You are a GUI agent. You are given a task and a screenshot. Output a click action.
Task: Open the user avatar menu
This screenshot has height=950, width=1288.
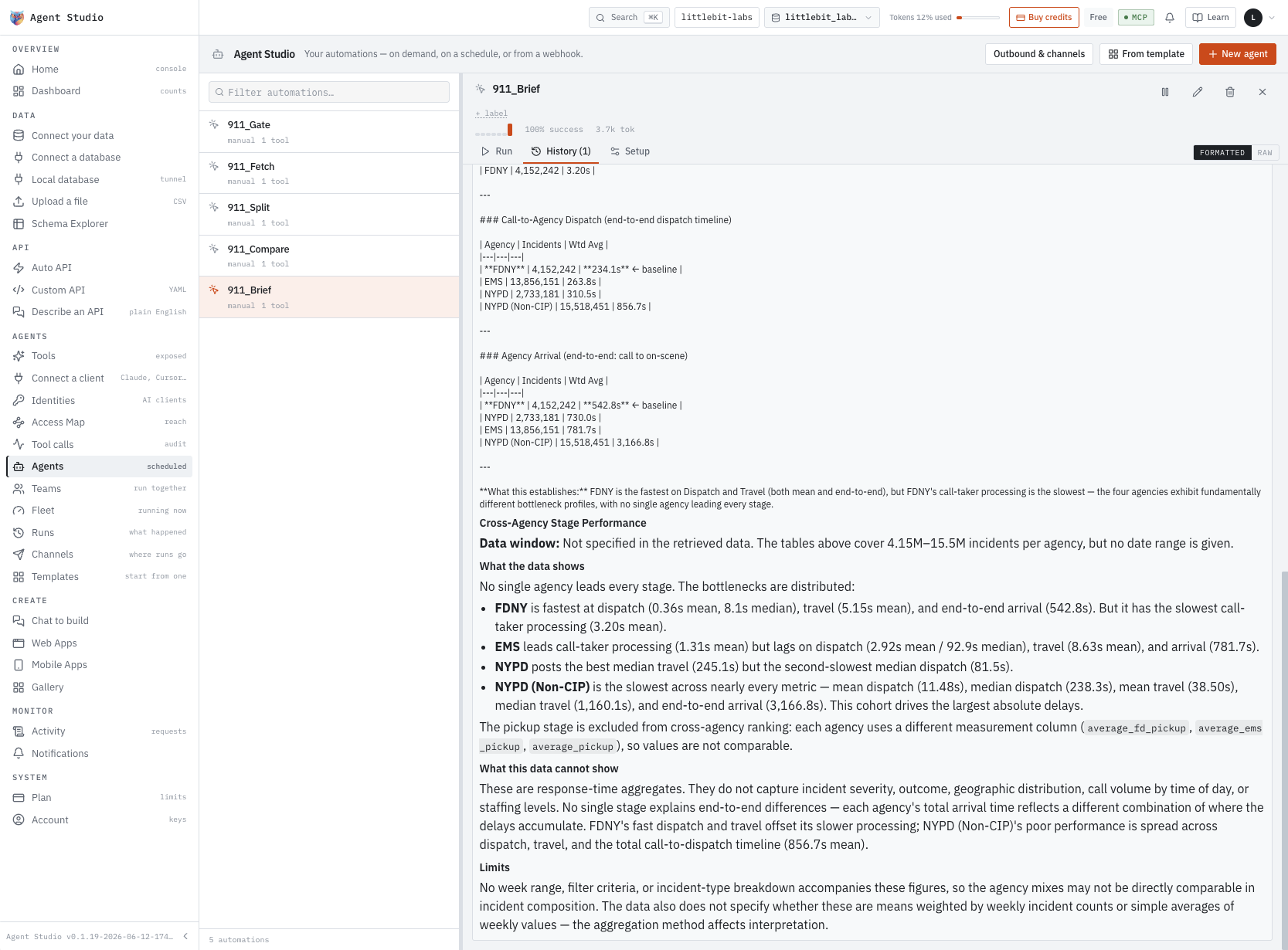[1253, 17]
